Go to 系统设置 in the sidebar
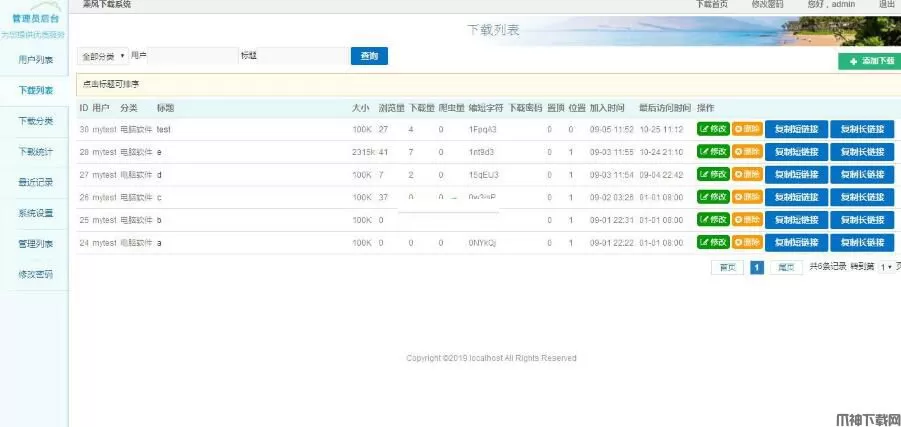Screen dimensions: 901x427 point(35,213)
